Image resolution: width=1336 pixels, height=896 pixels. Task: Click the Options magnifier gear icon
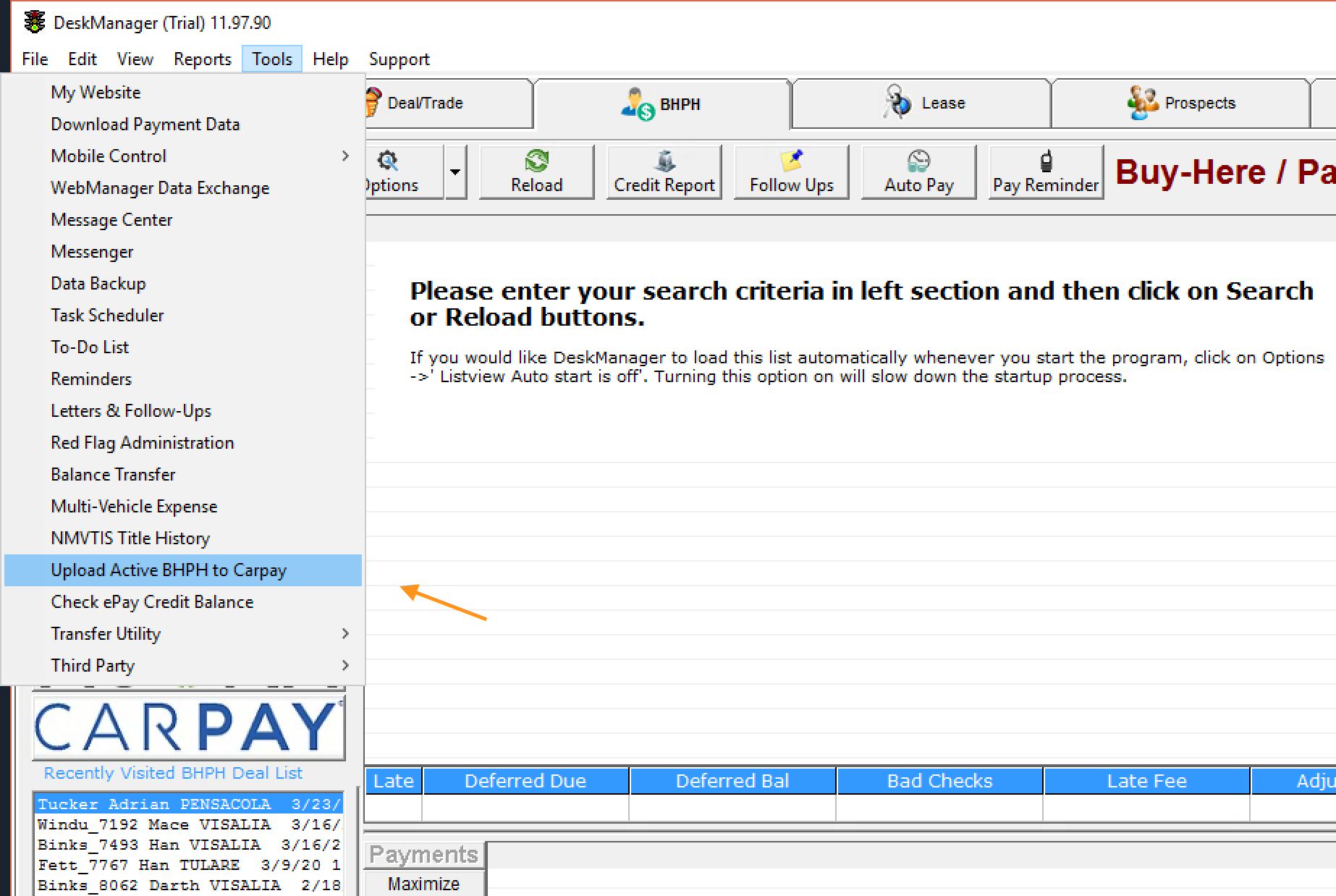click(x=388, y=161)
